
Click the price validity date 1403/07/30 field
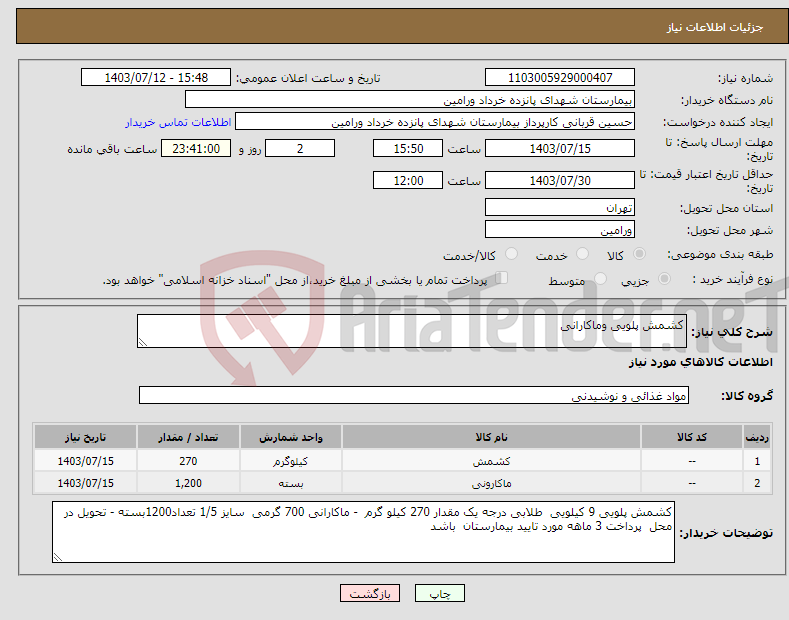coord(560,180)
